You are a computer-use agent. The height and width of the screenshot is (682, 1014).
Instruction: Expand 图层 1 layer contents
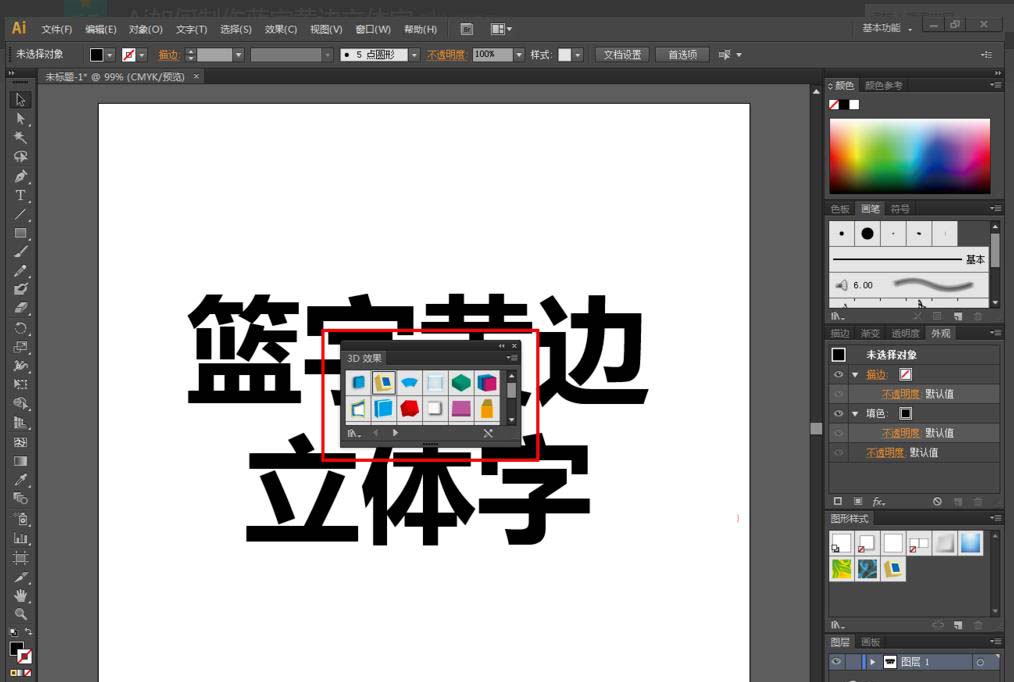click(x=873, y=662)
